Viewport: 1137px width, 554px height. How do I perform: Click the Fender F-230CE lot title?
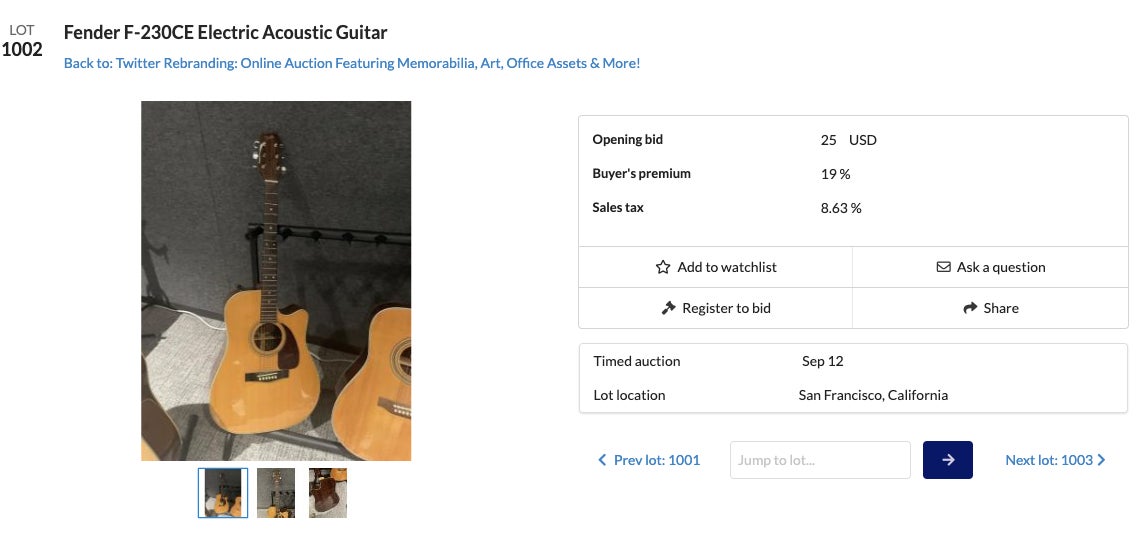pyautogui.click(x=225, y=32)
